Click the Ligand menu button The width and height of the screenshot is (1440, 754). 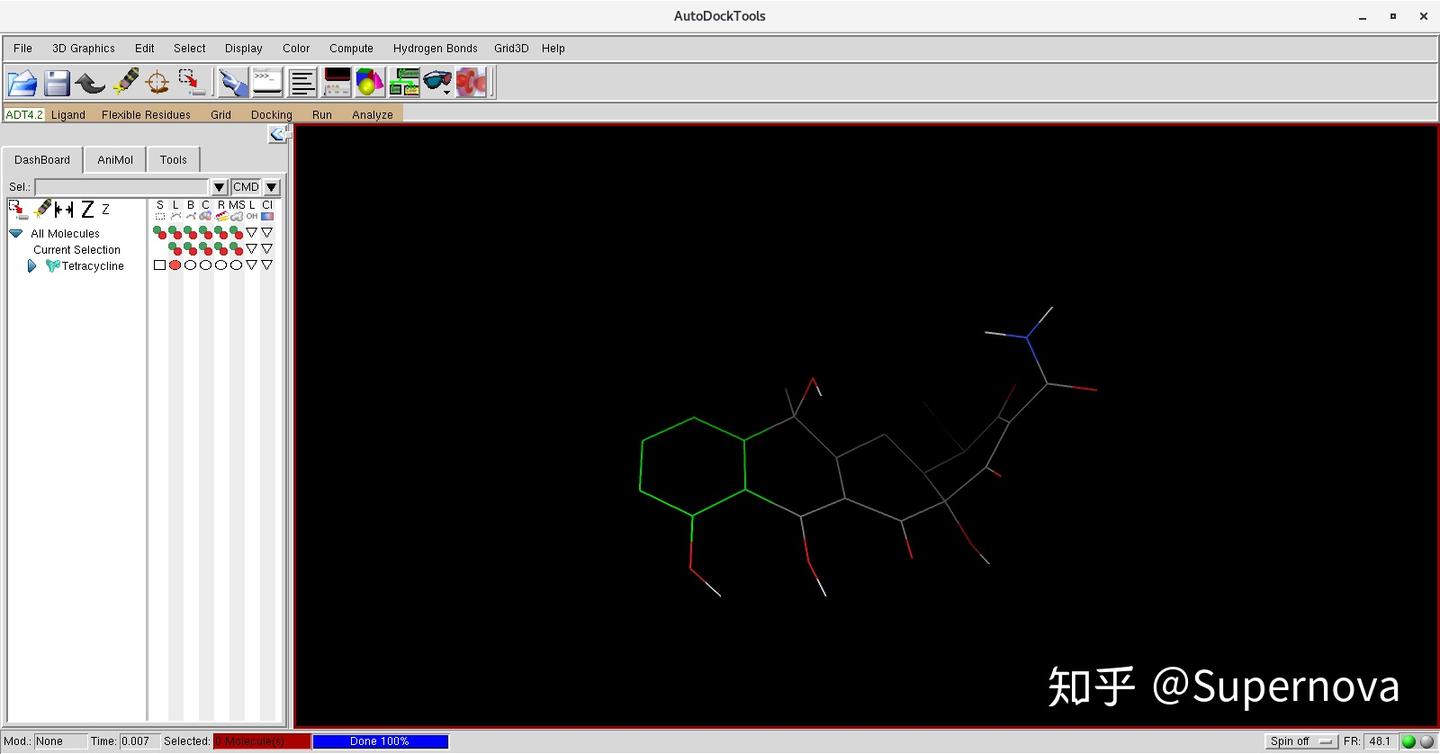point(68,114)
